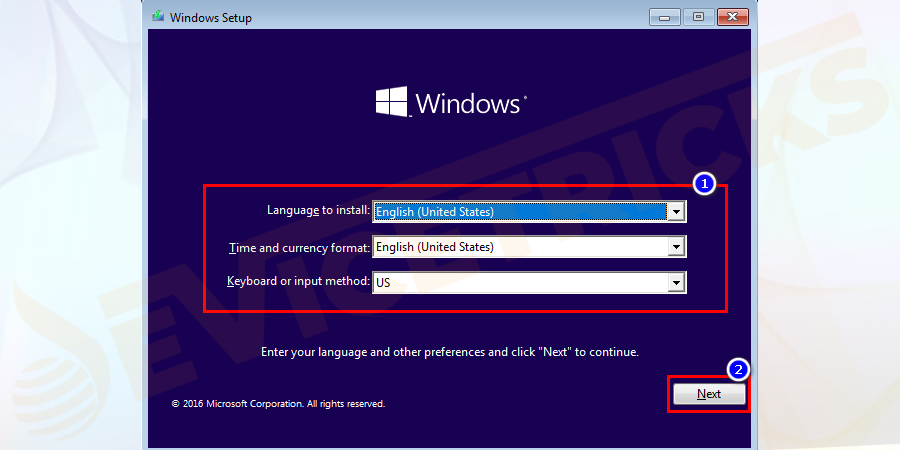
Task: Open the Keyboard or input method arrow
Action: (x=677, y=282)
